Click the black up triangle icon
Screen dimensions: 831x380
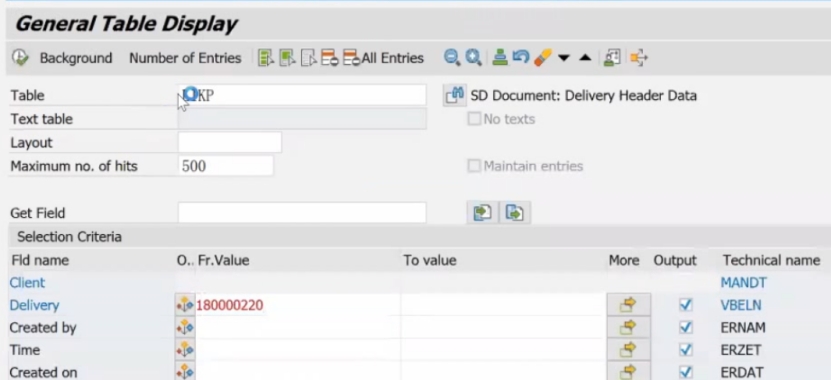click(x=585, y=57)
